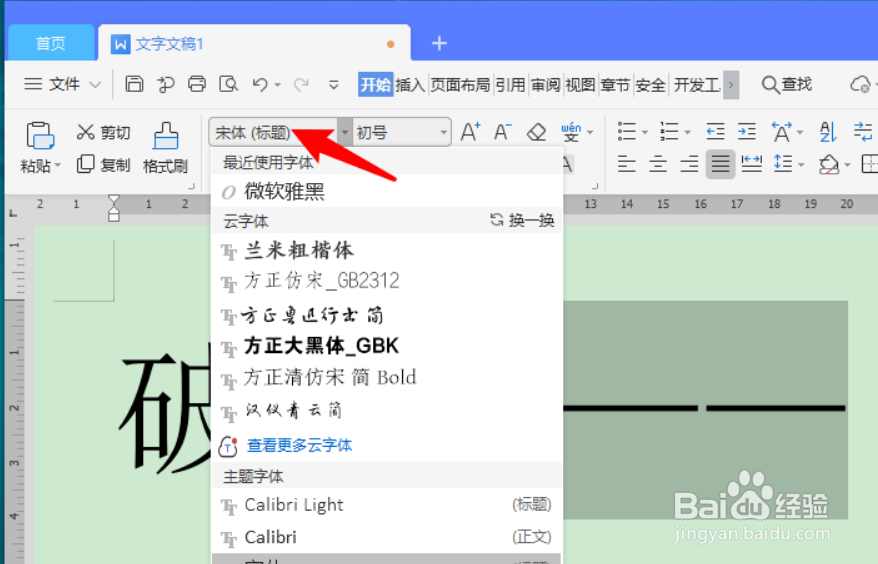Image resolution: width=878 pixels, height=564 pixels.
Task: Select the 方正仿宋_GB2312 font
Action: point(386,281)
